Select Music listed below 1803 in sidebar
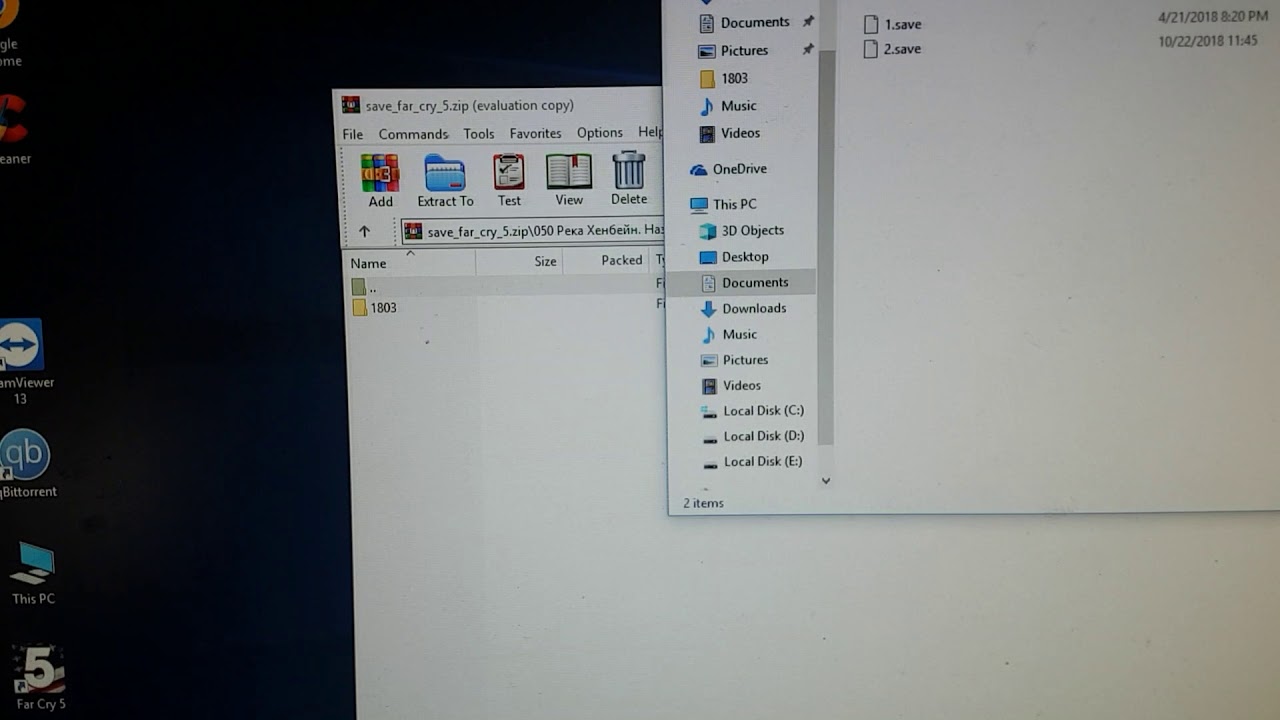1280x720 pixels. coord(727,105)
